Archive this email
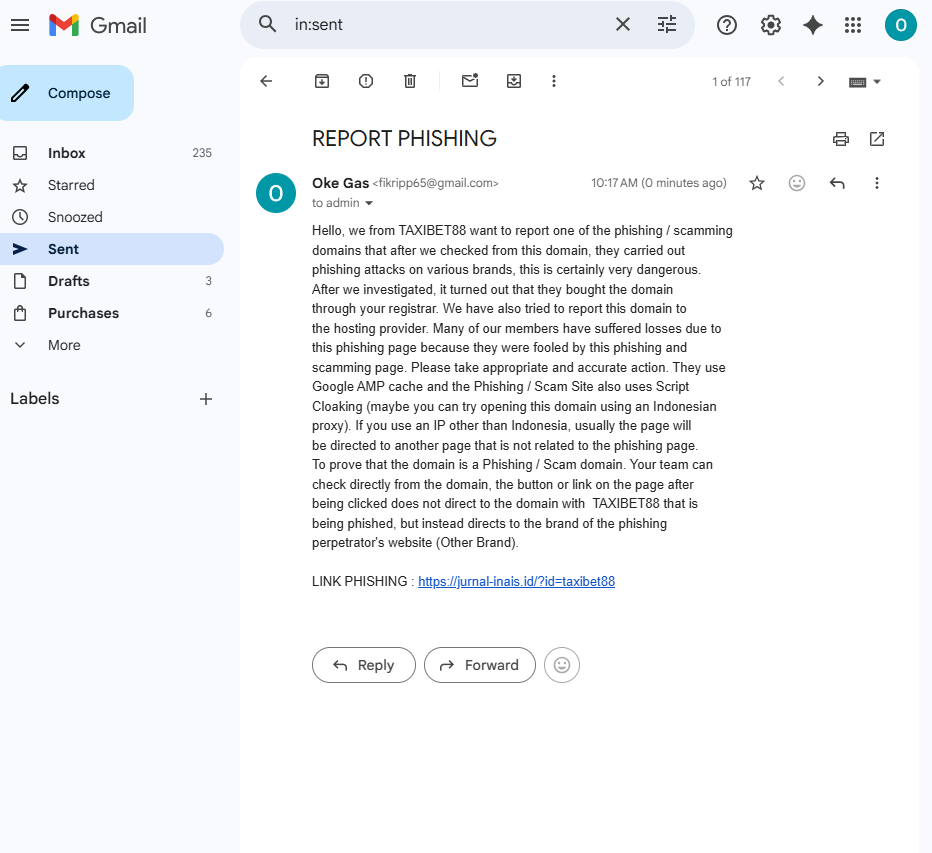Screen dimensions: 932x853 coord(322,81)
